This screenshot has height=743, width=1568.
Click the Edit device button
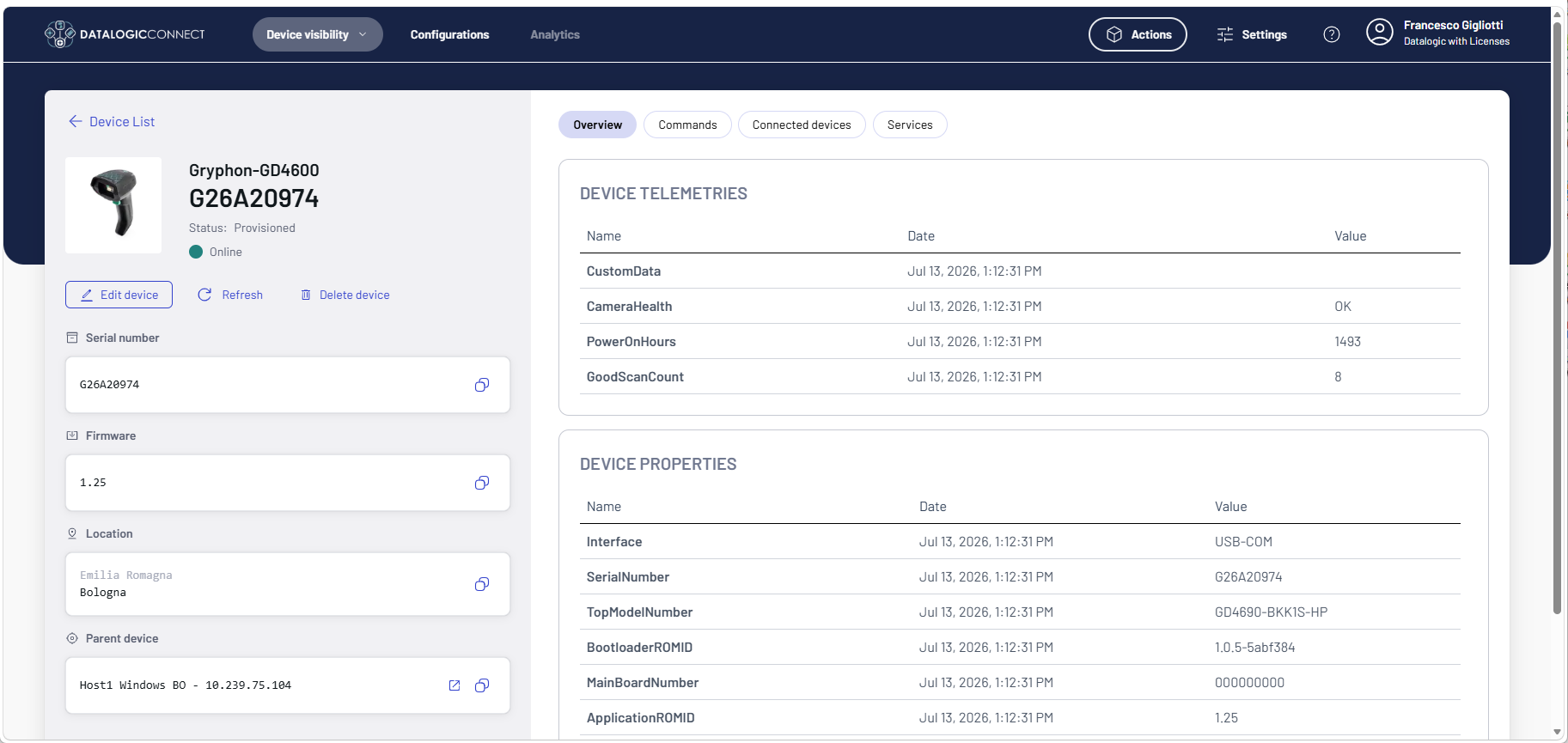(x=119, y=295)
